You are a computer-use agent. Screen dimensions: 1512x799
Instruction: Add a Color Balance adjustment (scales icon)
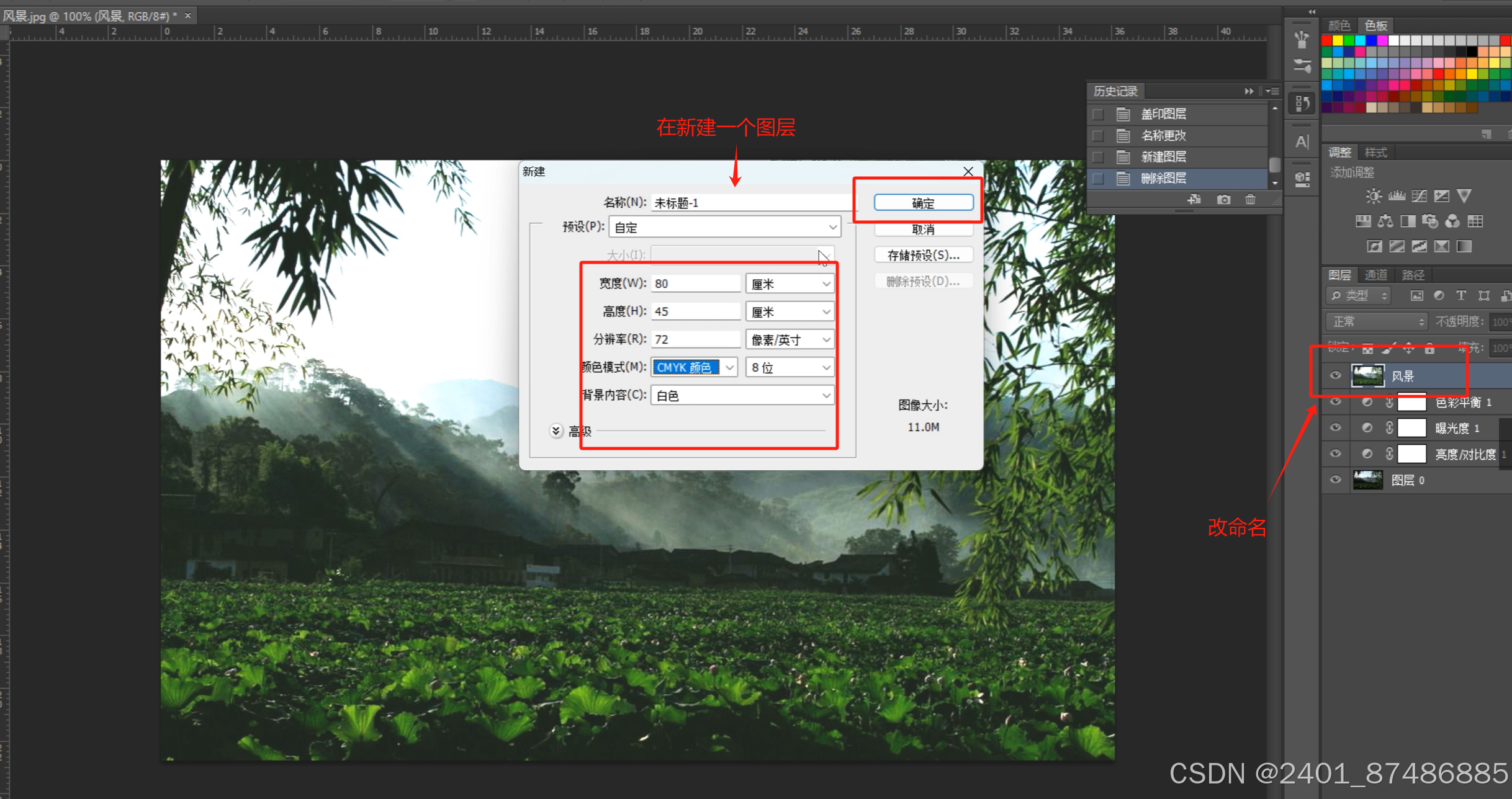[x=1385, y=221]
